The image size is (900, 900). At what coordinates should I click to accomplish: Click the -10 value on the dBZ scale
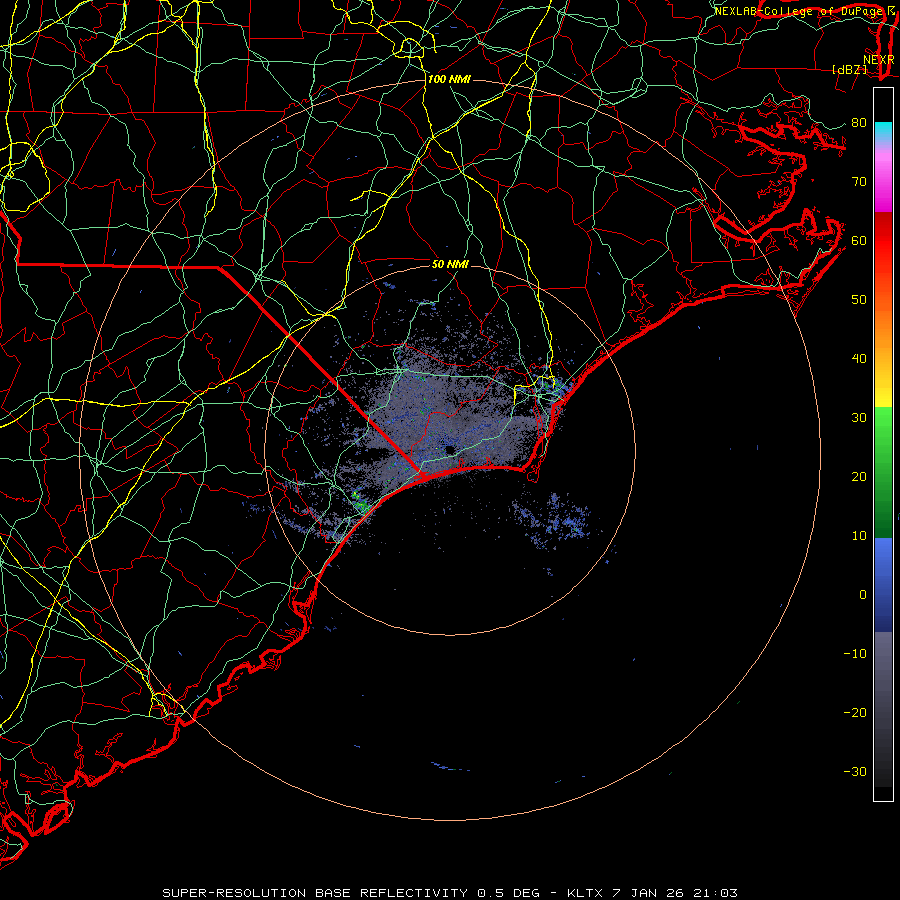[855, 654]
